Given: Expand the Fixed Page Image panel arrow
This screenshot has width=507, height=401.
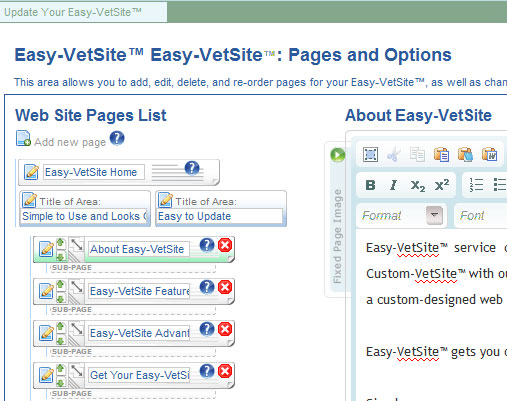Looking at the screenshot, I should 337,155.
